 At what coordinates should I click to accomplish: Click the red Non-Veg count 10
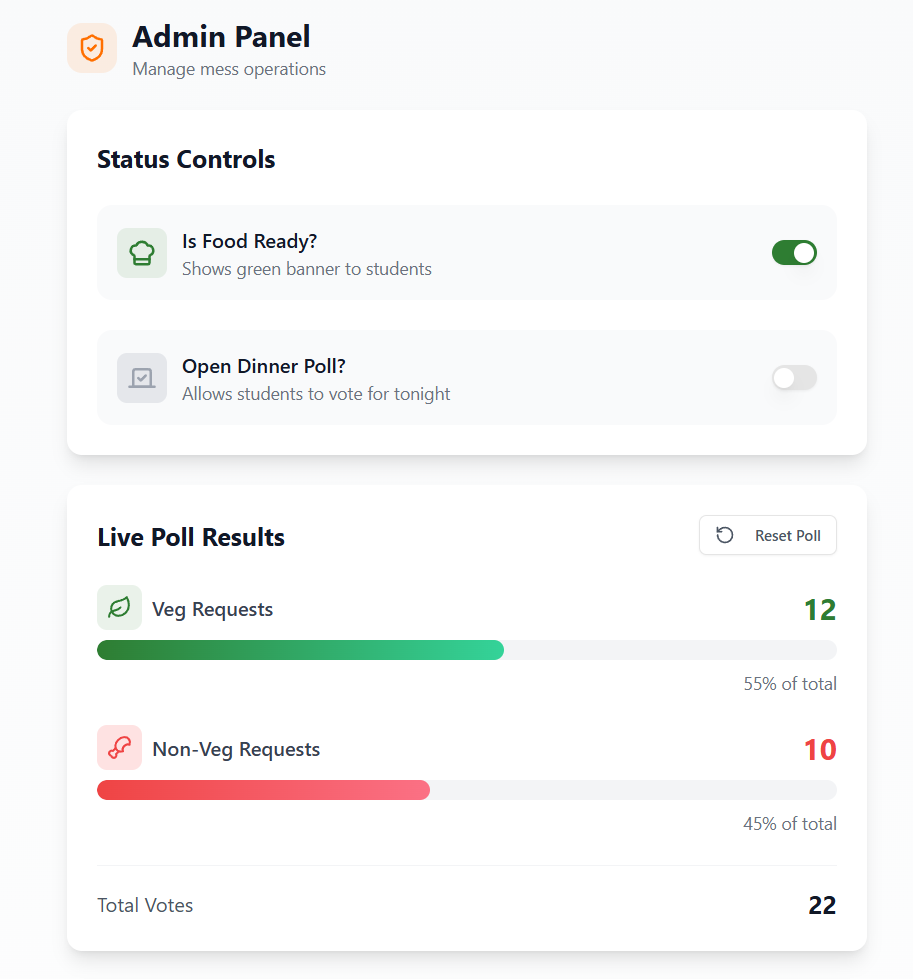click(x=819, y=750)
